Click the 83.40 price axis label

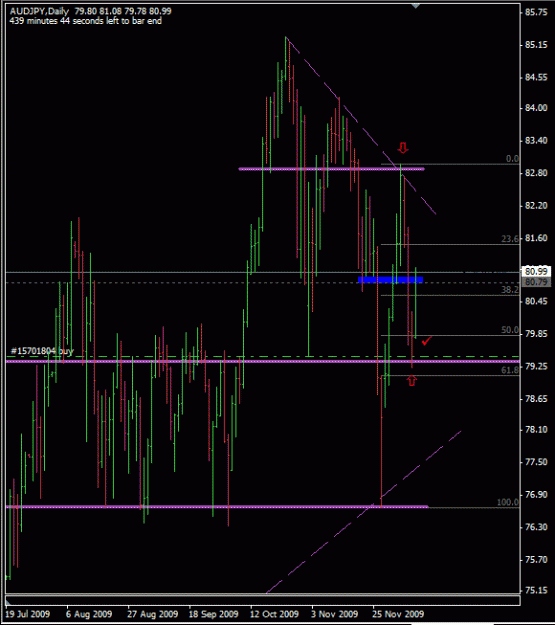(x=536, y=141)
